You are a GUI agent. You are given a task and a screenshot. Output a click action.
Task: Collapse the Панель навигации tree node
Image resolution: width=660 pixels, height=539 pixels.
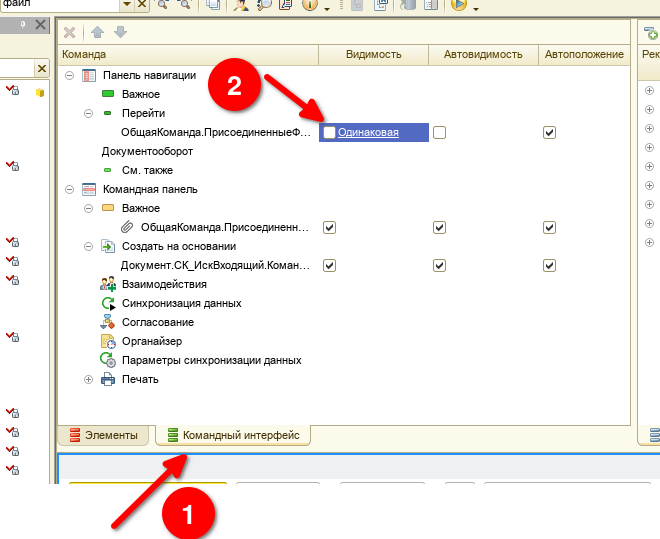(69, 75)
